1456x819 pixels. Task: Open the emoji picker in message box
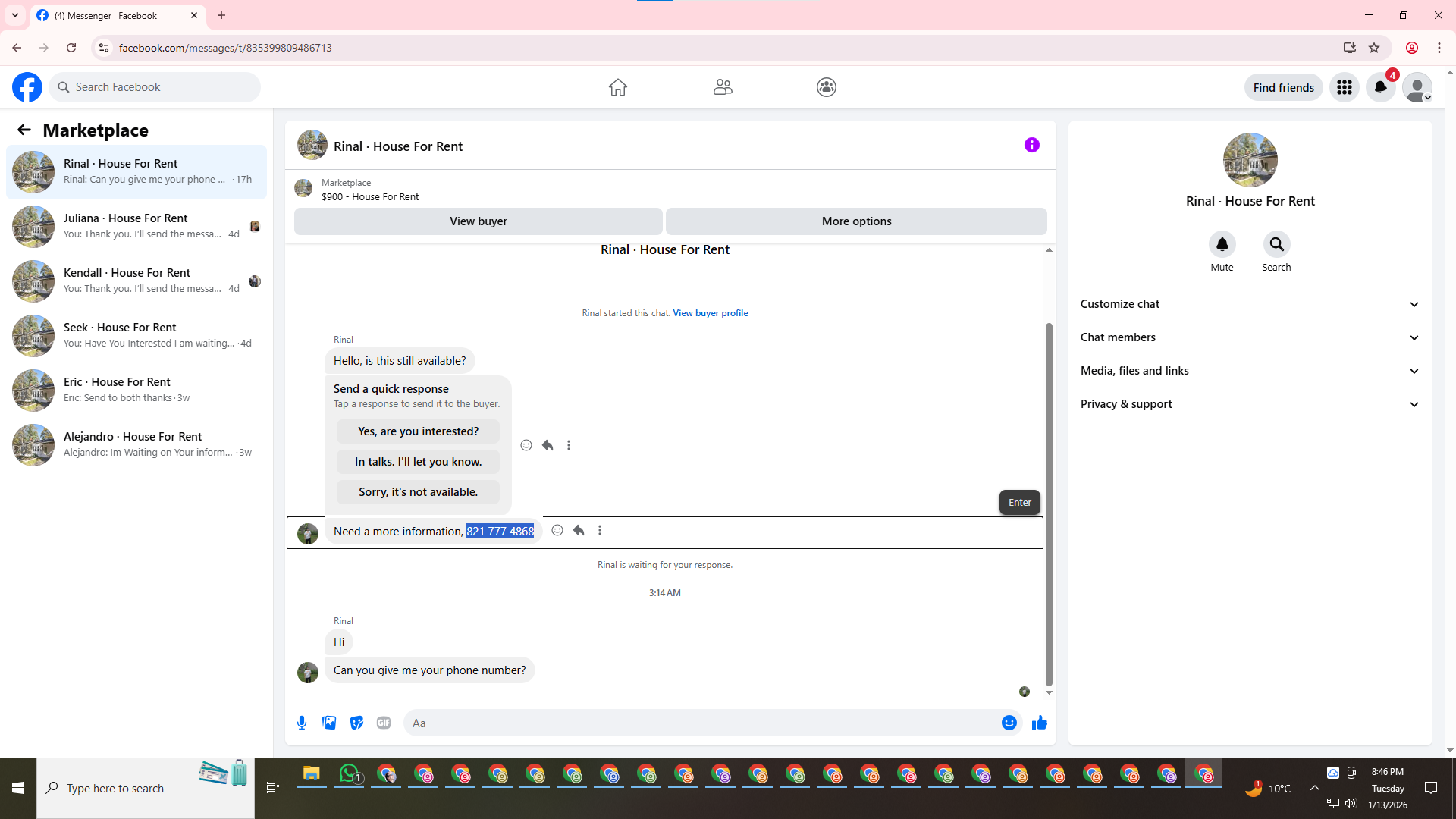point(1009,723)
